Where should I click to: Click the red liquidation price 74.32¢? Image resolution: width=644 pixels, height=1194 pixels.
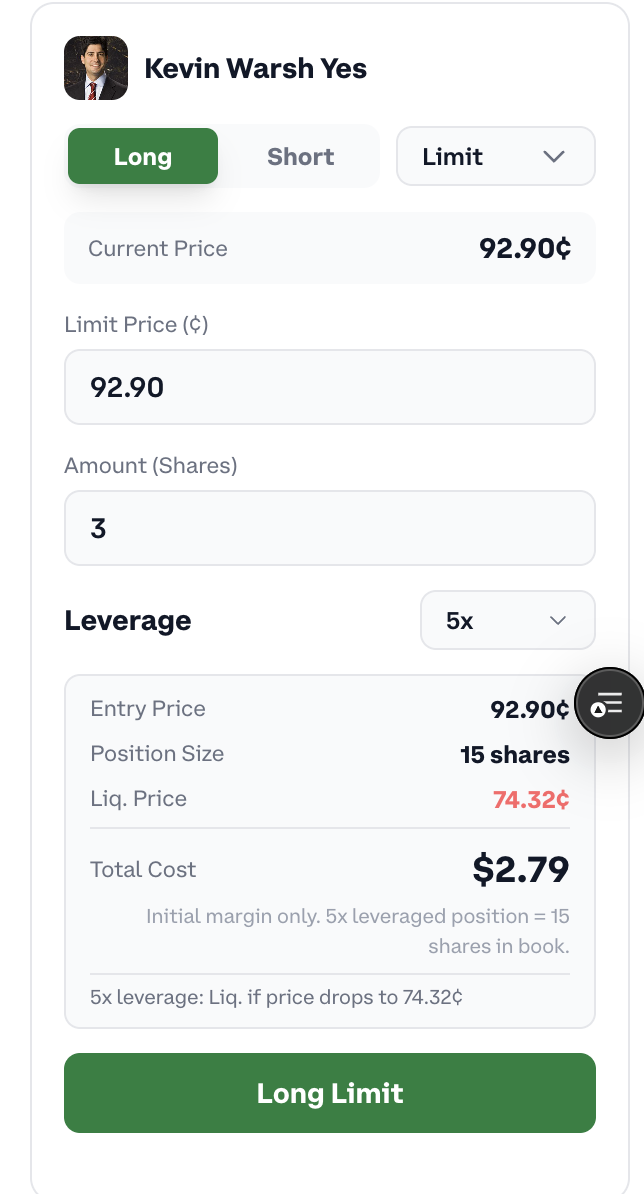click(x=531, y=800)
